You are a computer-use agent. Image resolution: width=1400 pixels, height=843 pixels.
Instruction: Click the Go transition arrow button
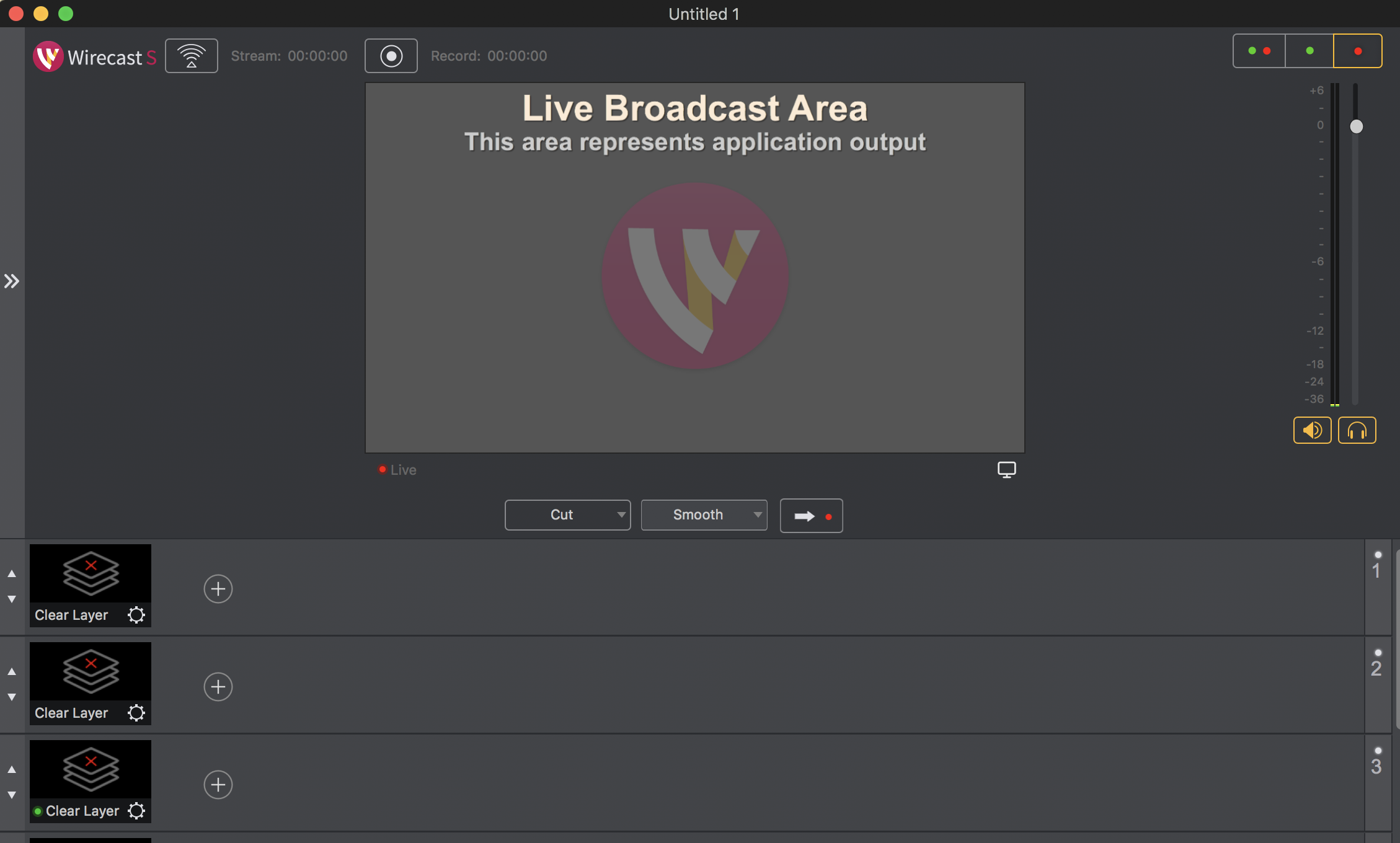(x=811, y=515)
